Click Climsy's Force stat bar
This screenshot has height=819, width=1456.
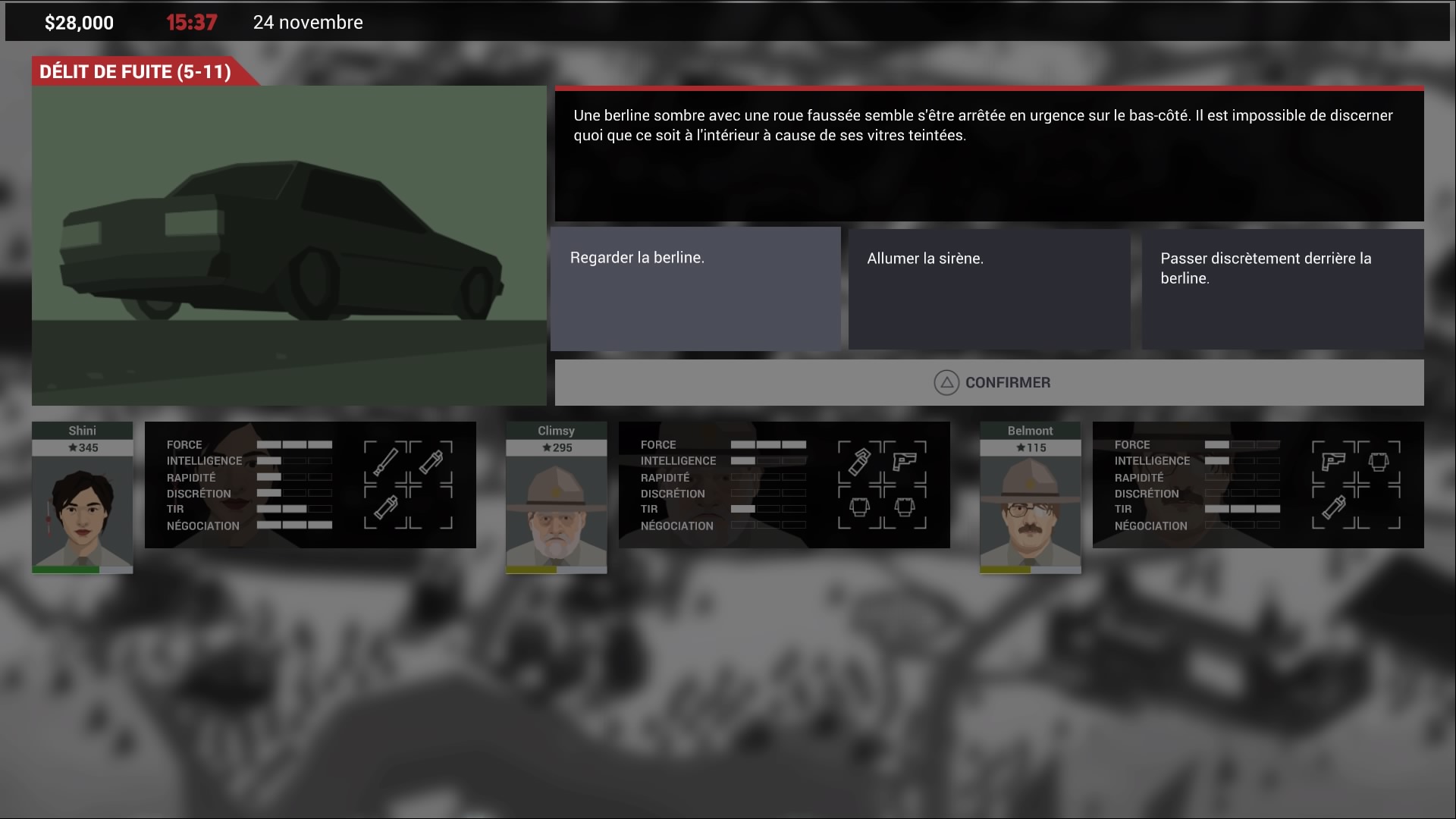768,445
